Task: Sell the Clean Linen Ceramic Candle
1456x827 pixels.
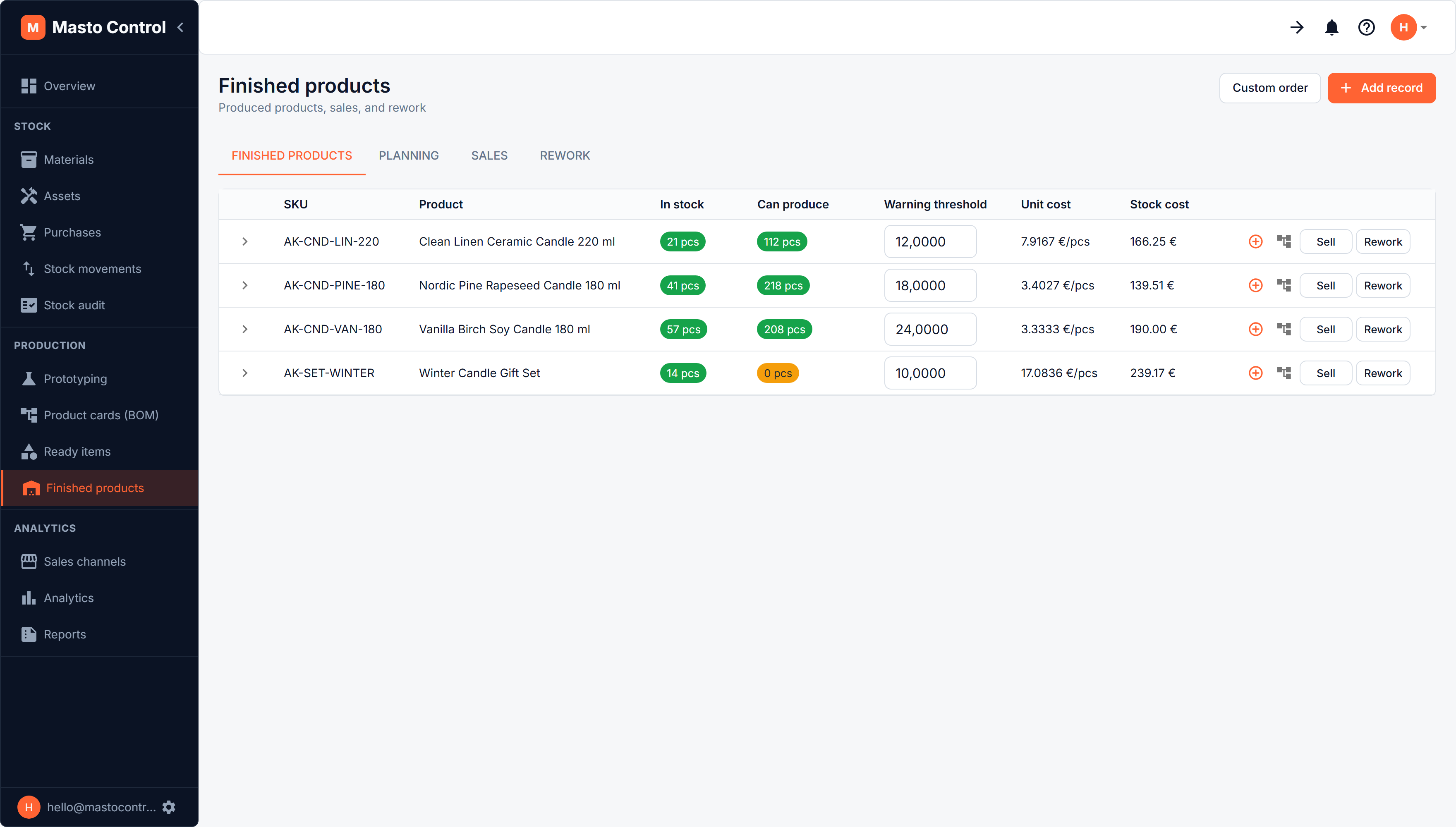Action: (x=1325, y=241)
